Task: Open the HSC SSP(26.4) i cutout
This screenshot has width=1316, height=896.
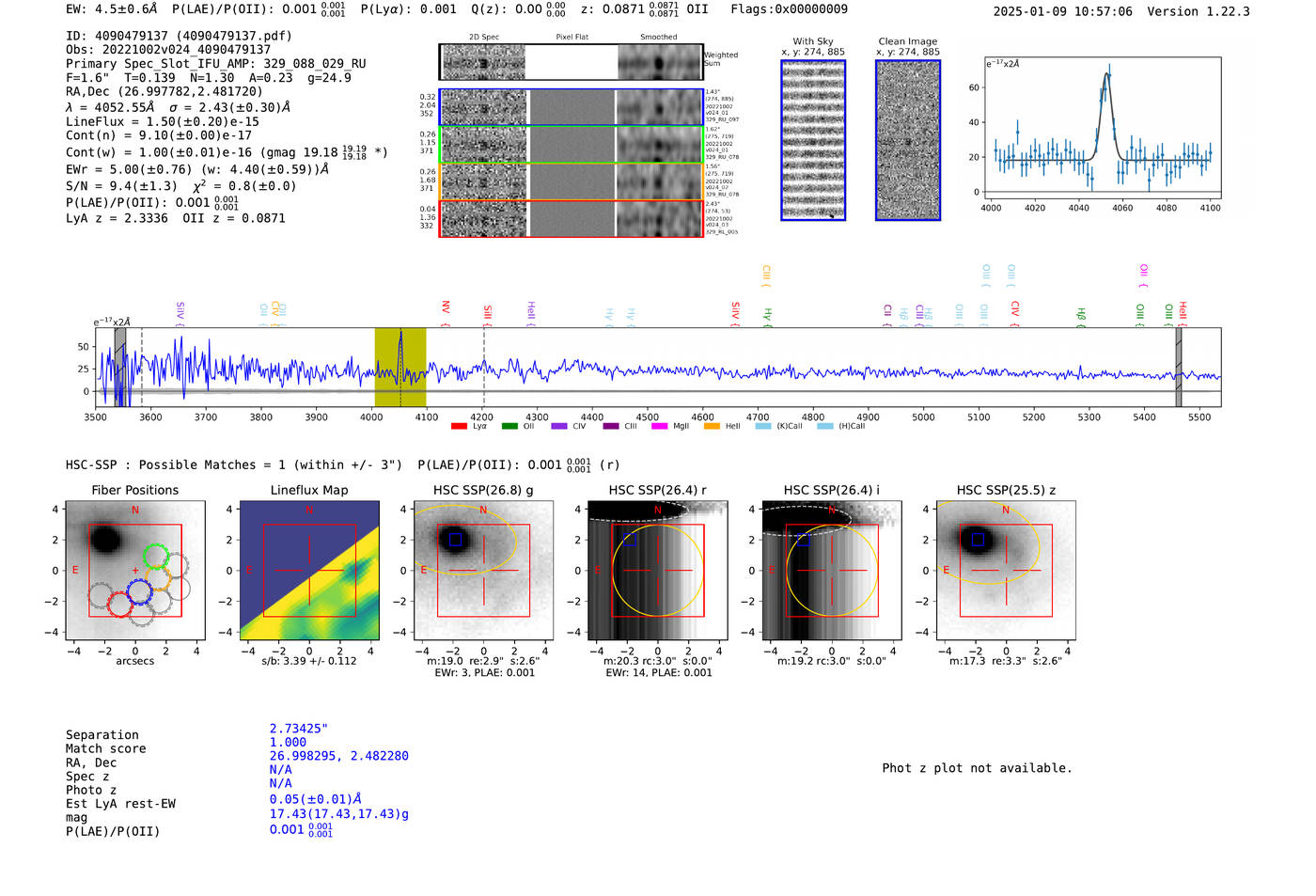Action: [832, 571]
